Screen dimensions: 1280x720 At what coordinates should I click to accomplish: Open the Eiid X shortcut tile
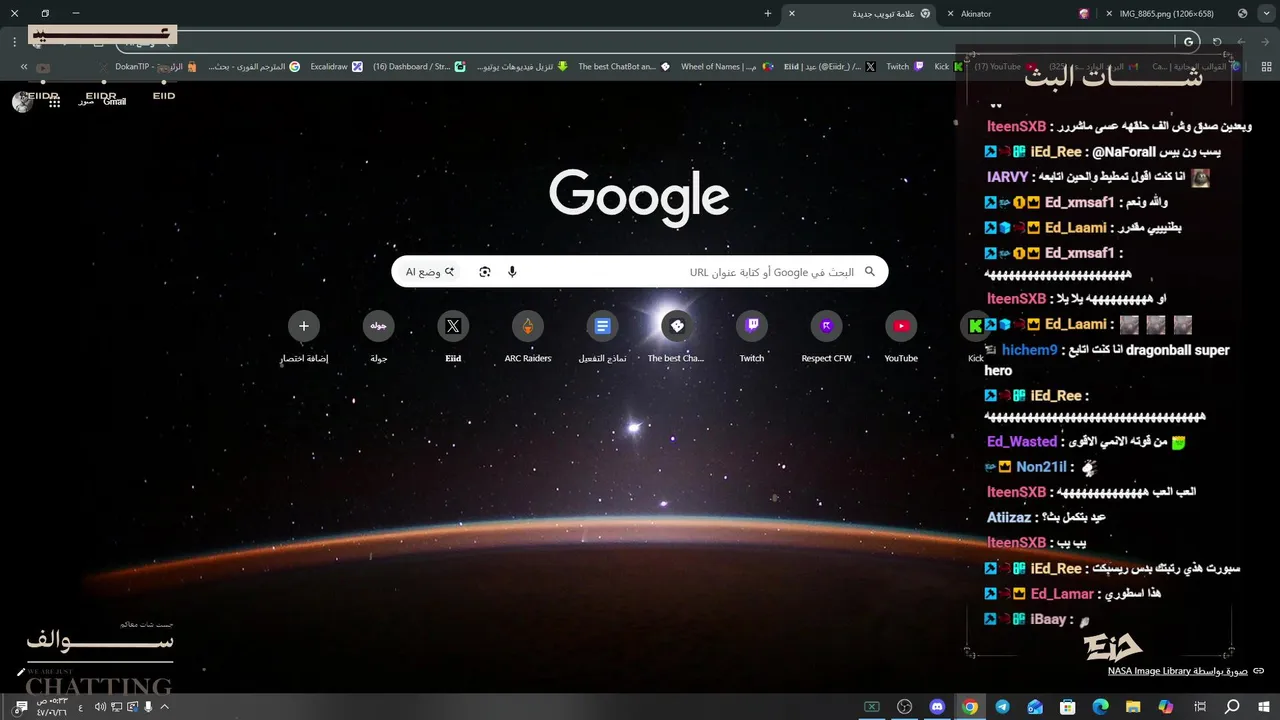click(453, 337)
